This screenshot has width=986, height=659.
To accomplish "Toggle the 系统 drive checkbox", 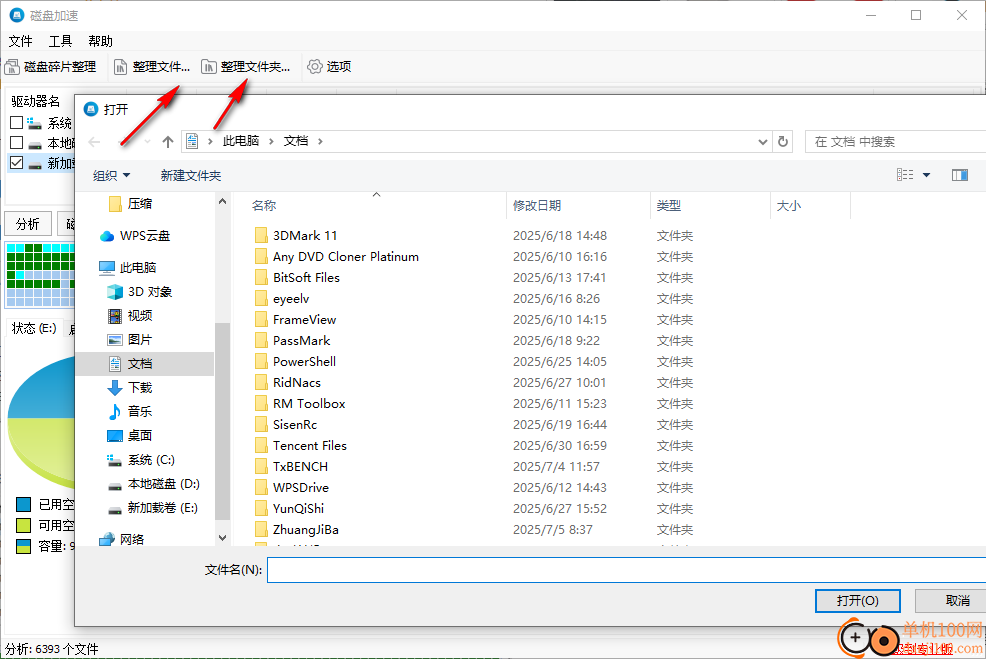I will pos(17,123).
